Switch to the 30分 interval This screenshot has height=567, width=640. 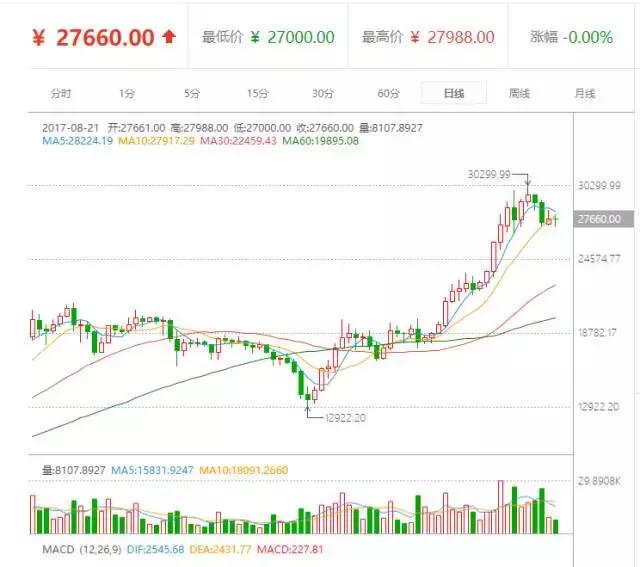click(x=322, y=93)
